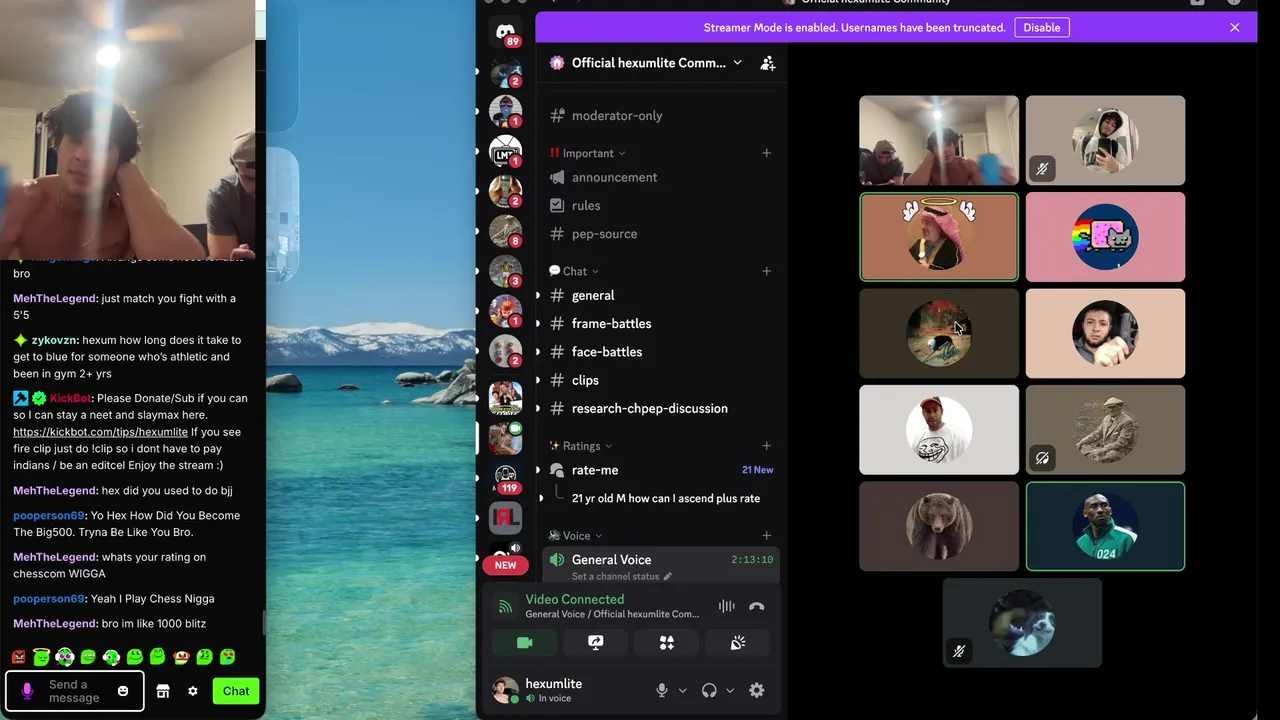
Task: Add a channel to the Chat category
Action: (x=766, y=271)
